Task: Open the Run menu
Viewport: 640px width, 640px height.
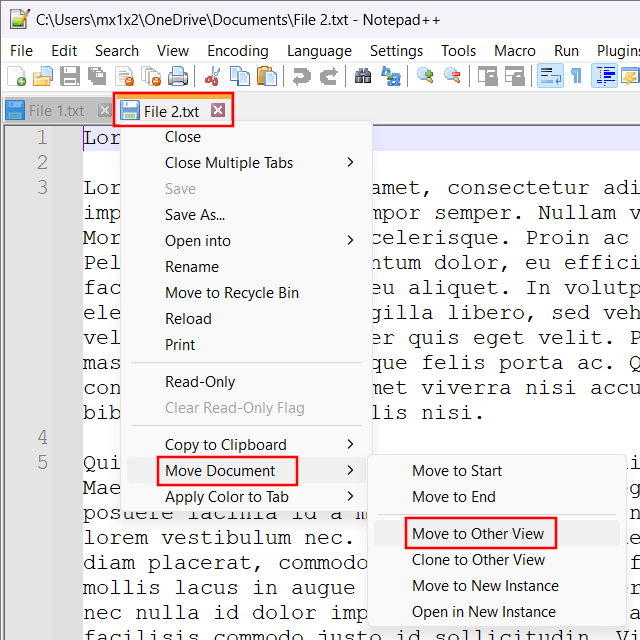Action: [x=566, y=51]
